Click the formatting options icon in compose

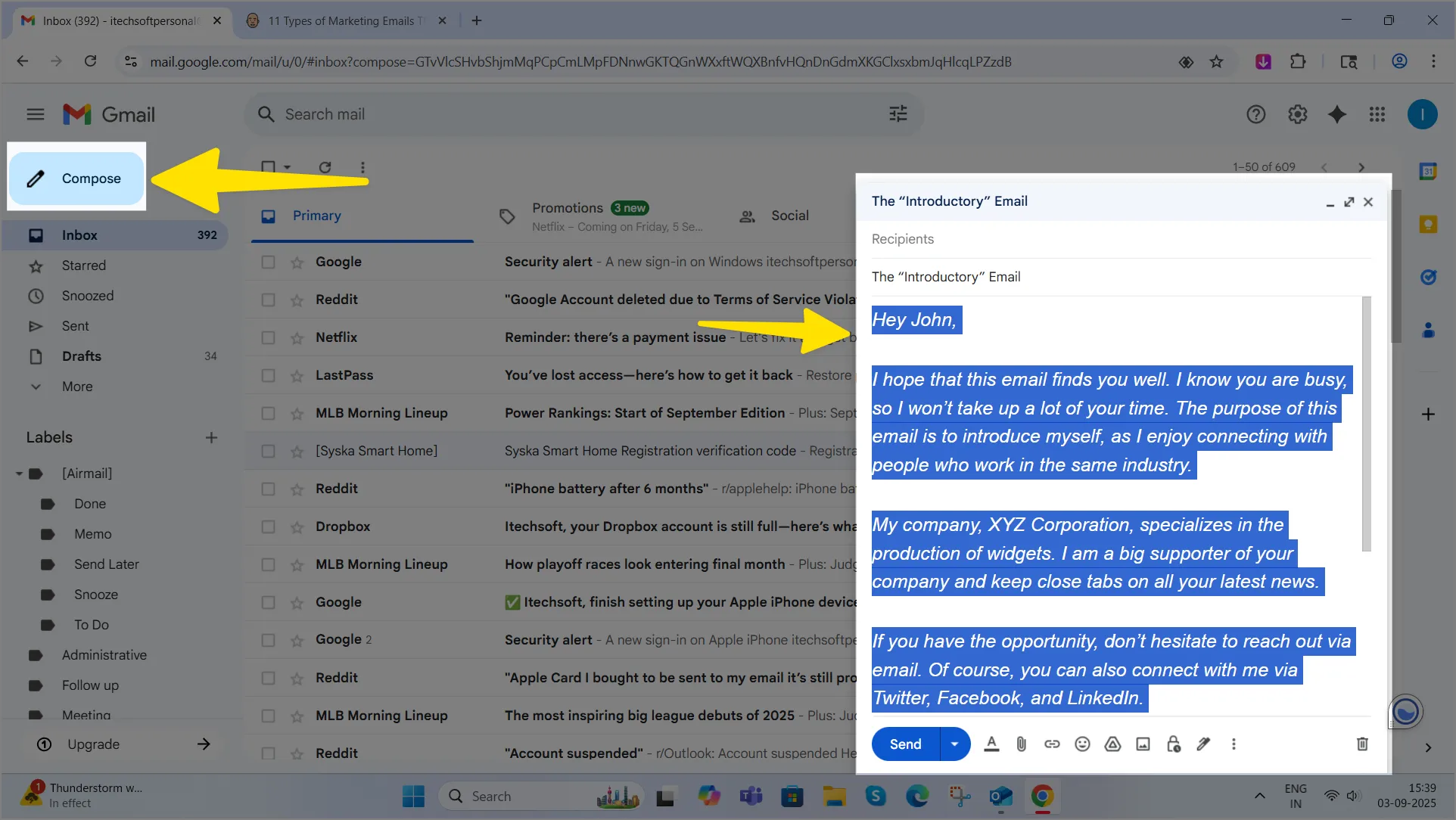point(991,744)
